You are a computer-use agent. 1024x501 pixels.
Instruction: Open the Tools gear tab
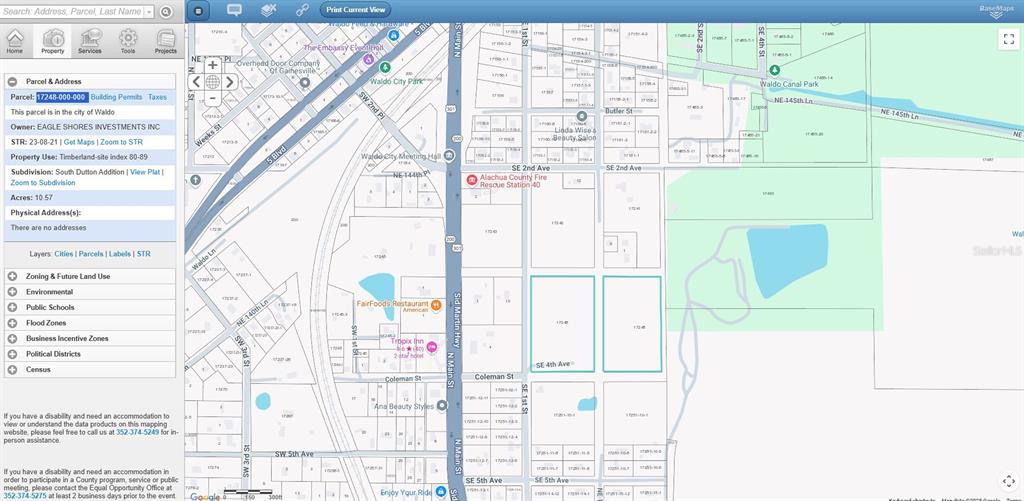[x=128, y=41]
